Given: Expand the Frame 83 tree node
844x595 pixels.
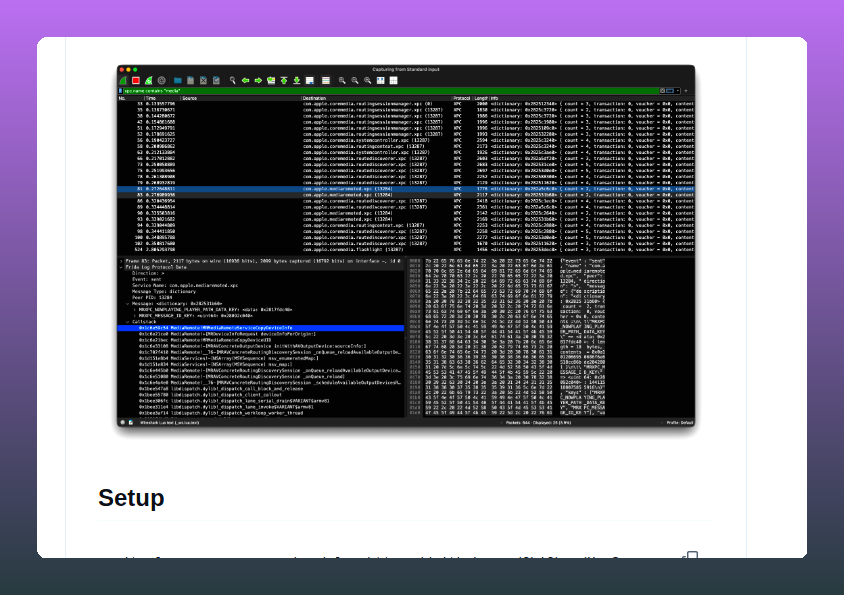Looking at the screenshot, I should click(x=121, y=261).
